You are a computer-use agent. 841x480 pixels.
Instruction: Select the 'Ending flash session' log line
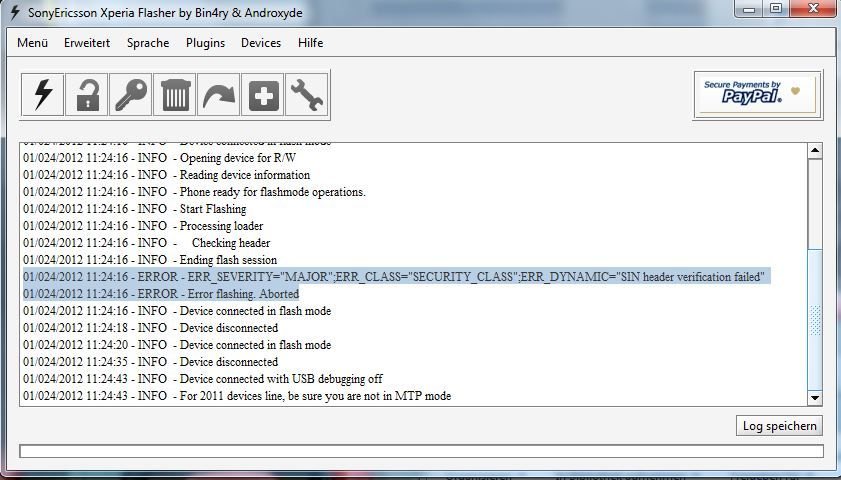click(x=150, y=260)
